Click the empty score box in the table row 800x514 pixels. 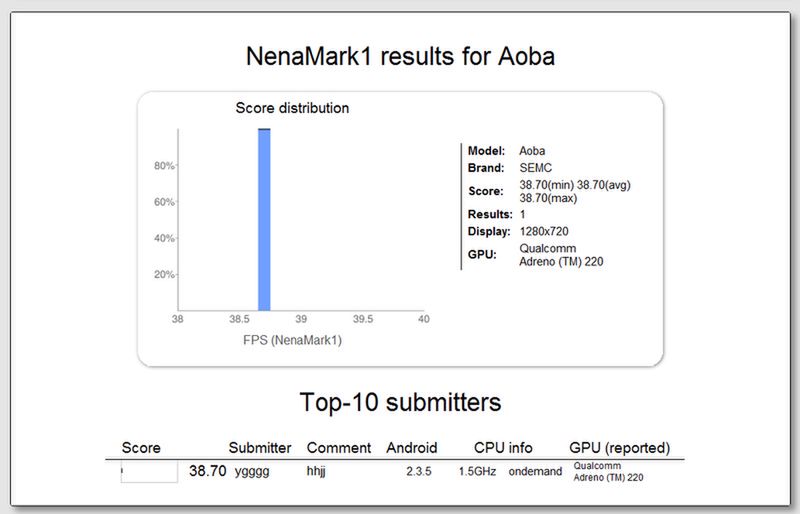tap(149, 471)
